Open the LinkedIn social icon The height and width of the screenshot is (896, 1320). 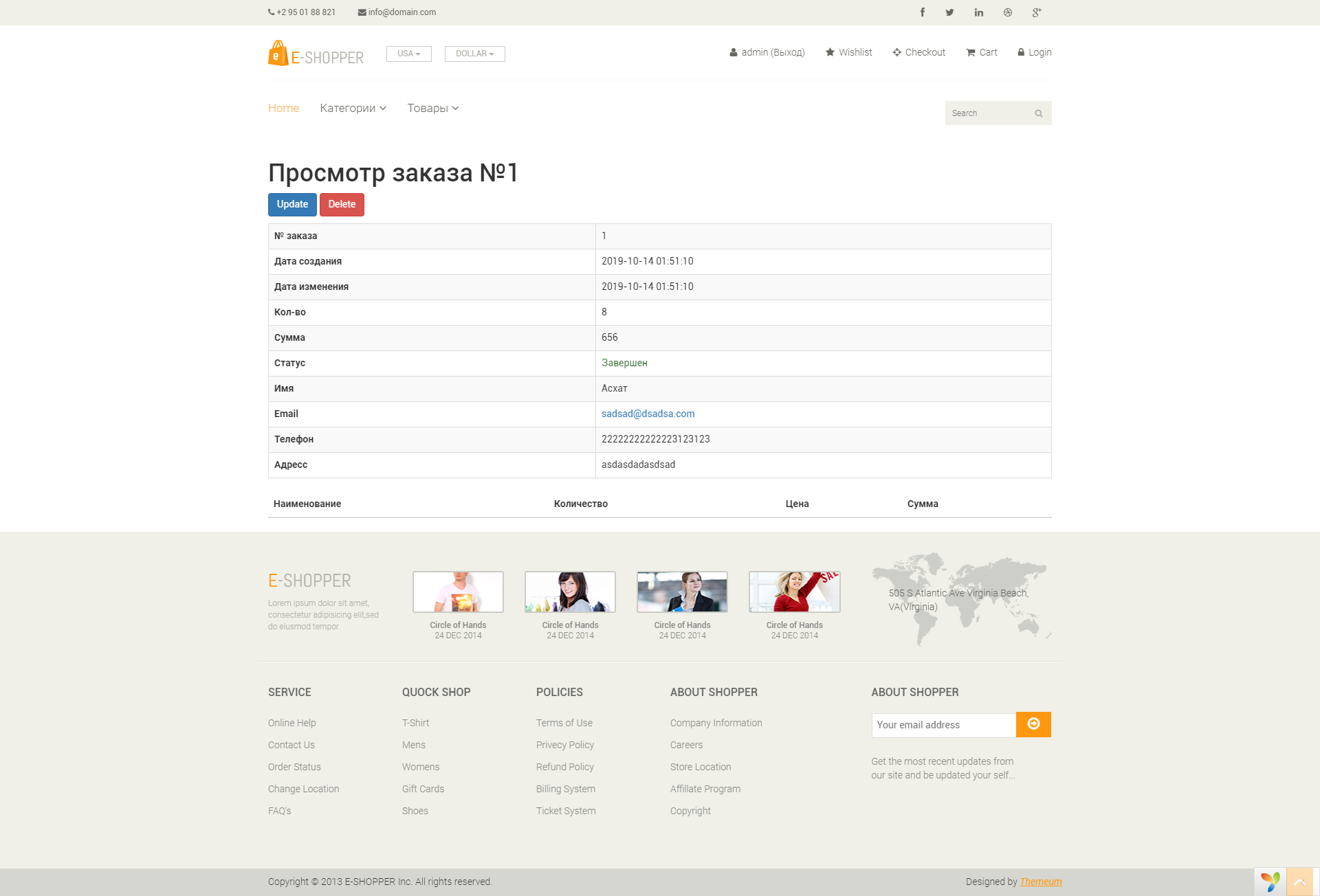point(978,12)
